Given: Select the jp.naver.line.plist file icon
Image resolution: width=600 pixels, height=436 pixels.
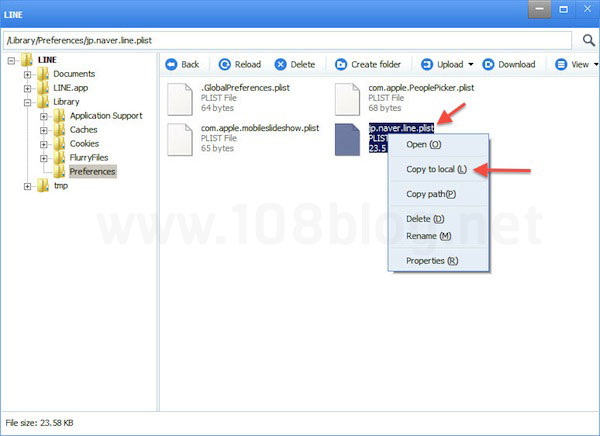Looking at the screenshot, I should 347,140.
